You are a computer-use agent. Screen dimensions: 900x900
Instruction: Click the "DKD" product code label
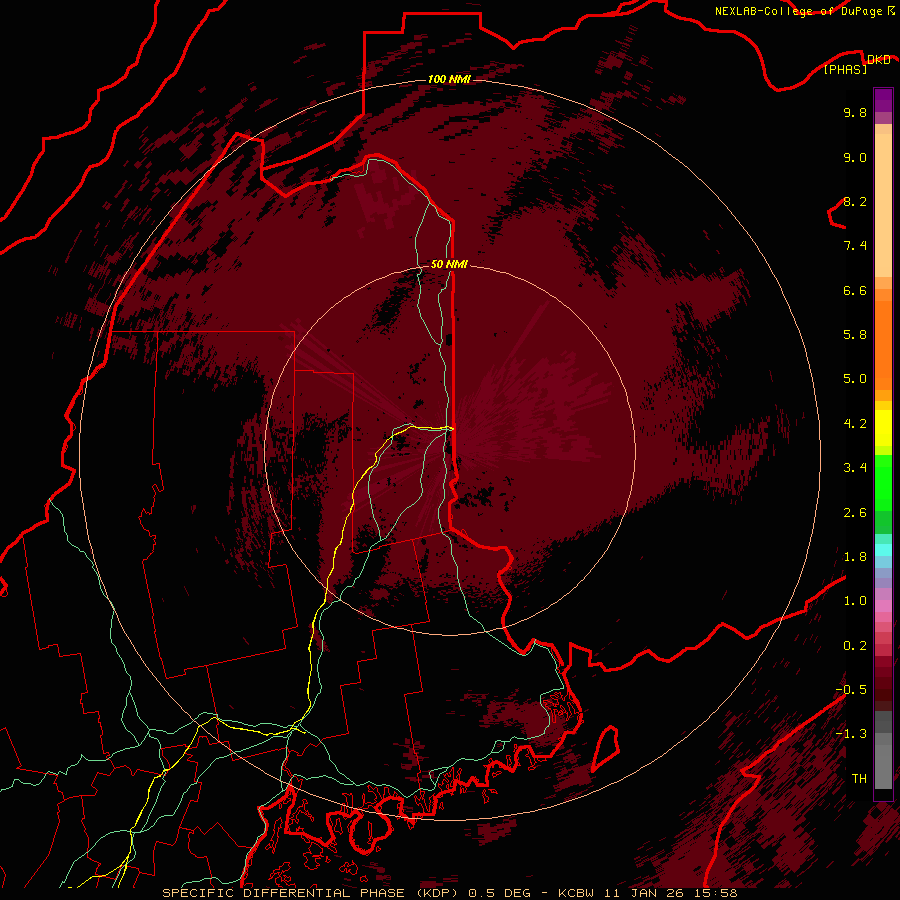tap(878, 59)
